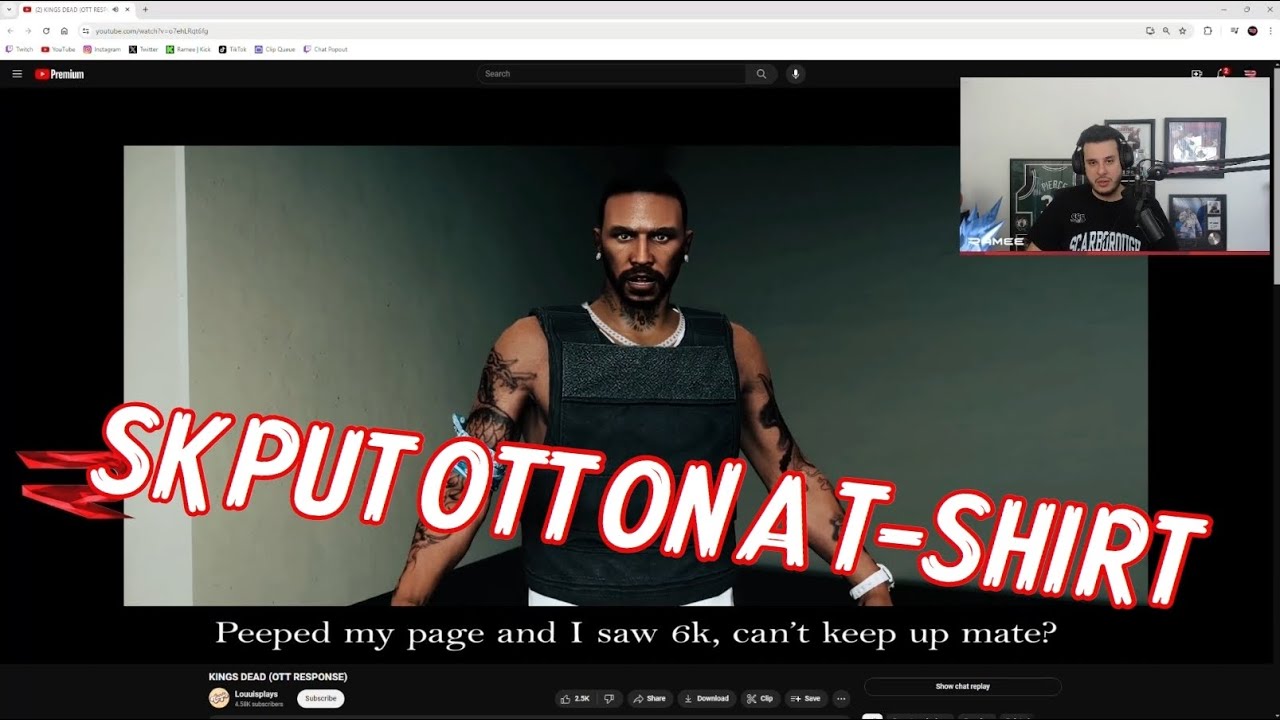This screenshot has height=720, width=1280.
Task: Mute the tab via its speaker icon
Action: pyautogui.click(x=115, y=9)
